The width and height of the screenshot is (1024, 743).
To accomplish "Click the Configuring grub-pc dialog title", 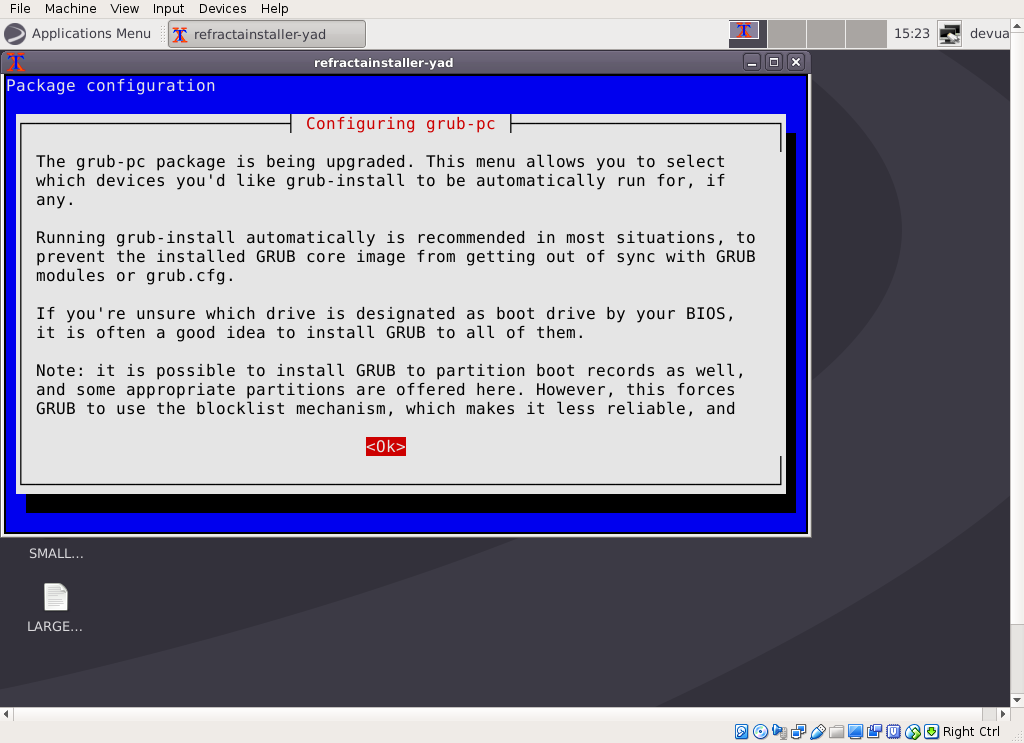I will tap(400, 124).
